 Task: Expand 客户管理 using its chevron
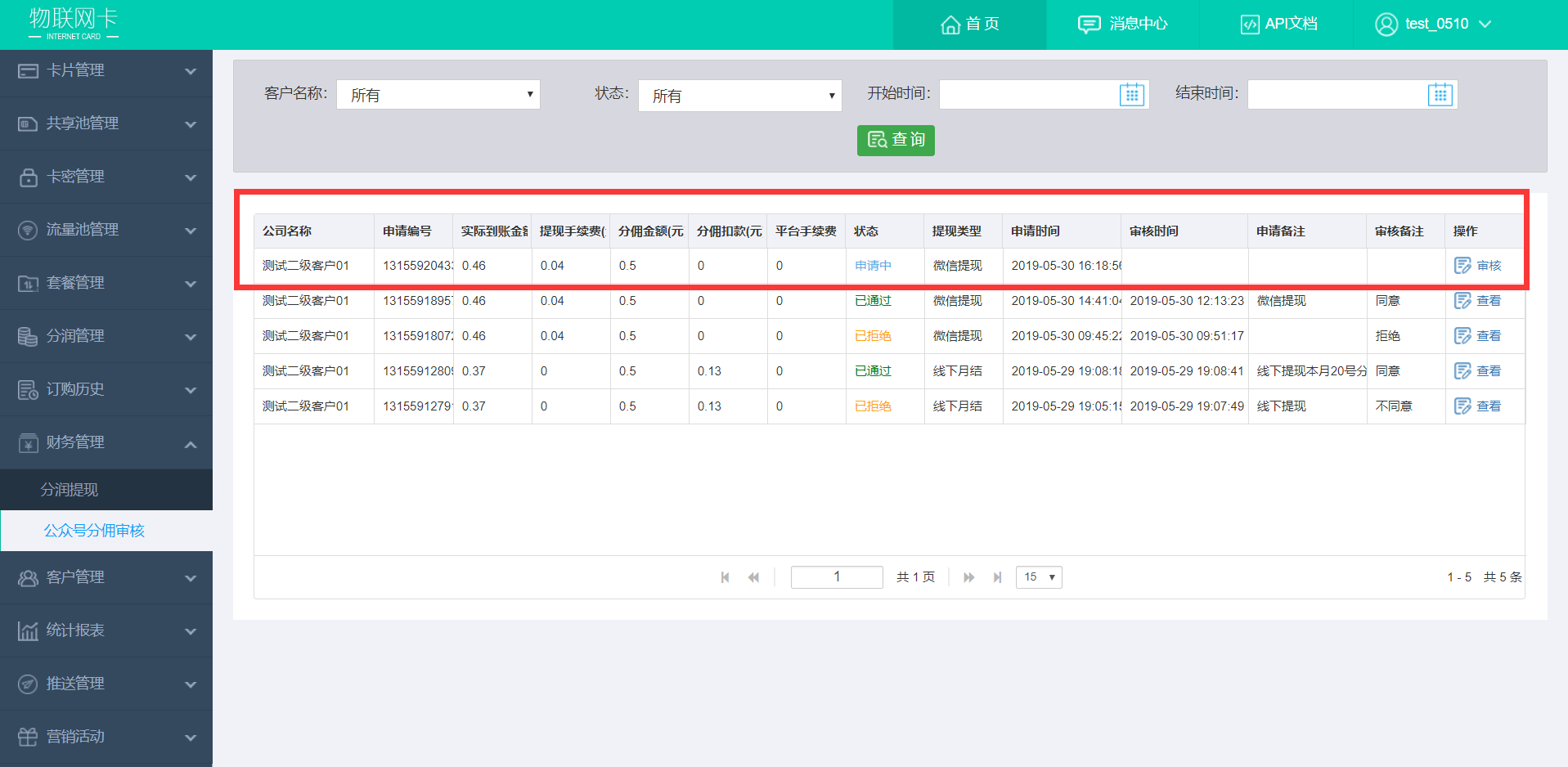pyautogui.click(x=191, y=579)
